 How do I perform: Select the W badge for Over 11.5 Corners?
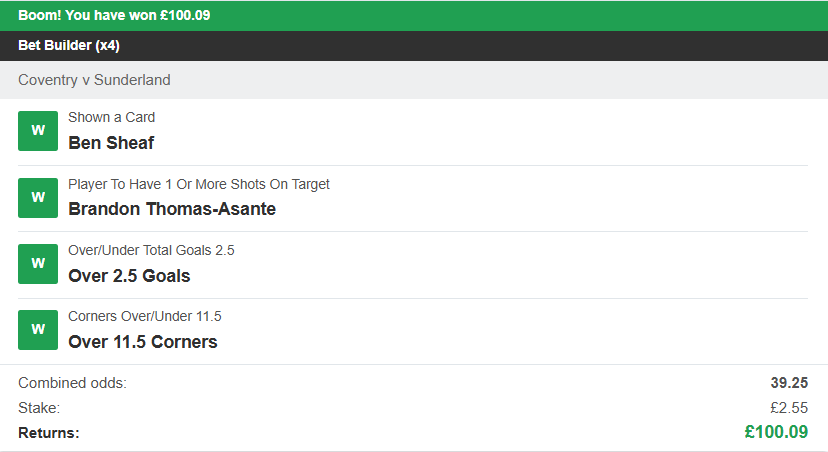[x=38, y=330]
